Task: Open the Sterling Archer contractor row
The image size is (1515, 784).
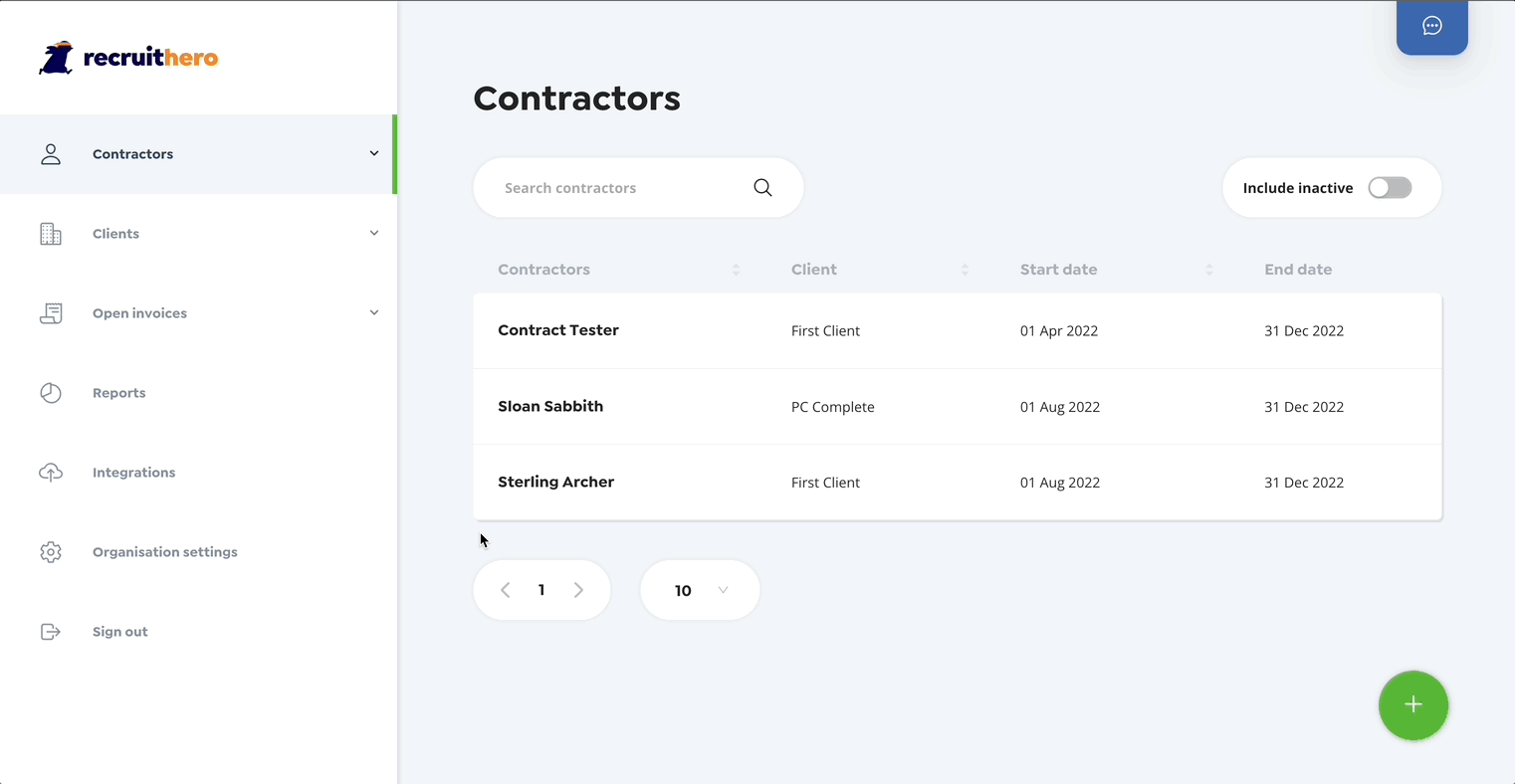Action: click(x=958, y=483)
